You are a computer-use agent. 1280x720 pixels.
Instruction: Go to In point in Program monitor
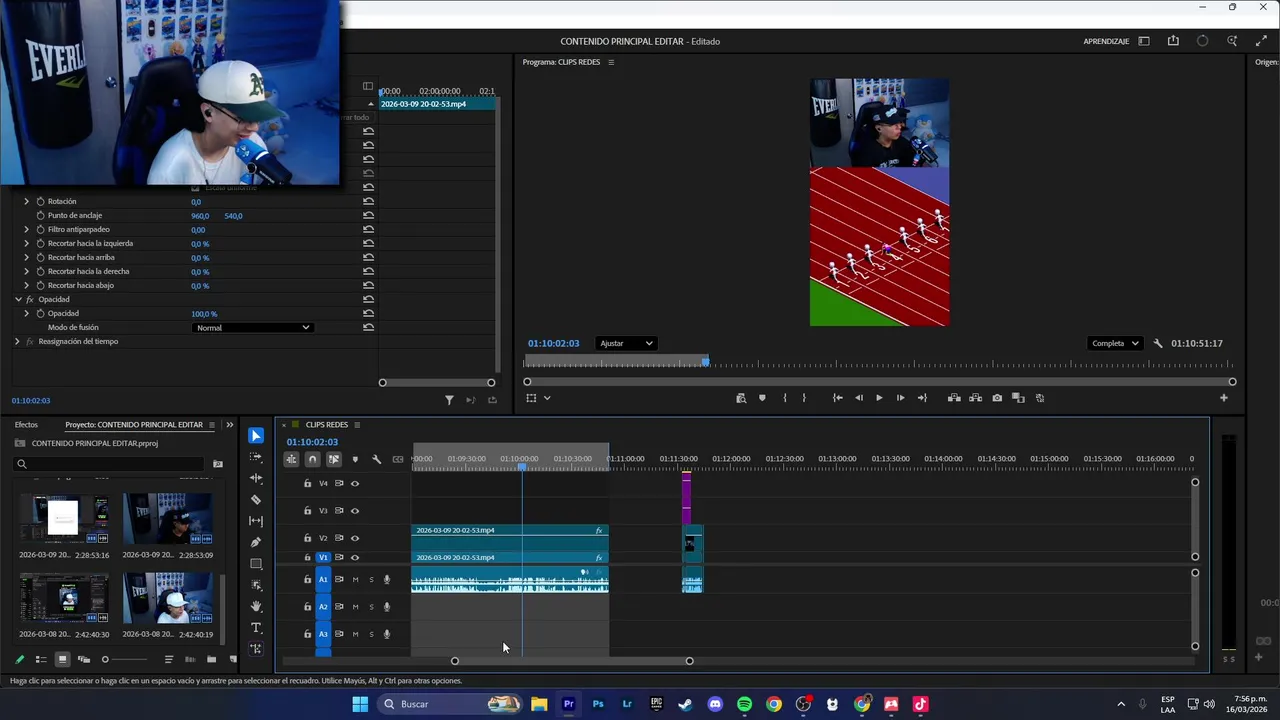837,398
